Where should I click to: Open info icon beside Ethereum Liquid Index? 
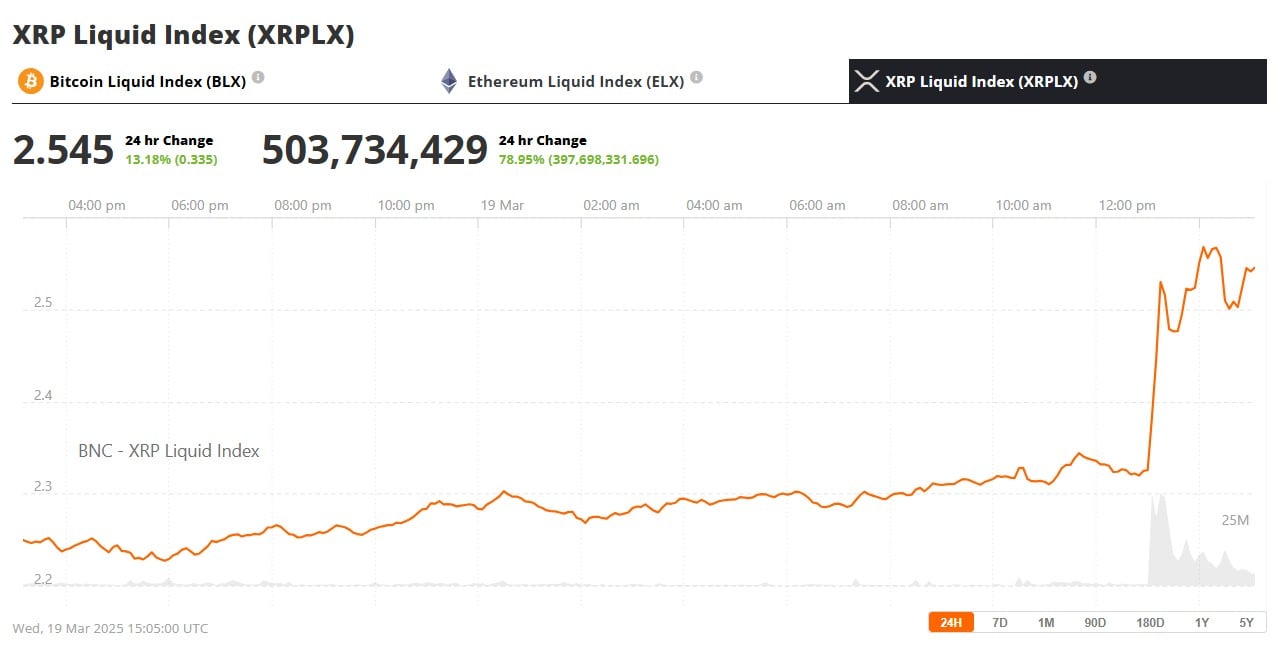pos(696,77)
